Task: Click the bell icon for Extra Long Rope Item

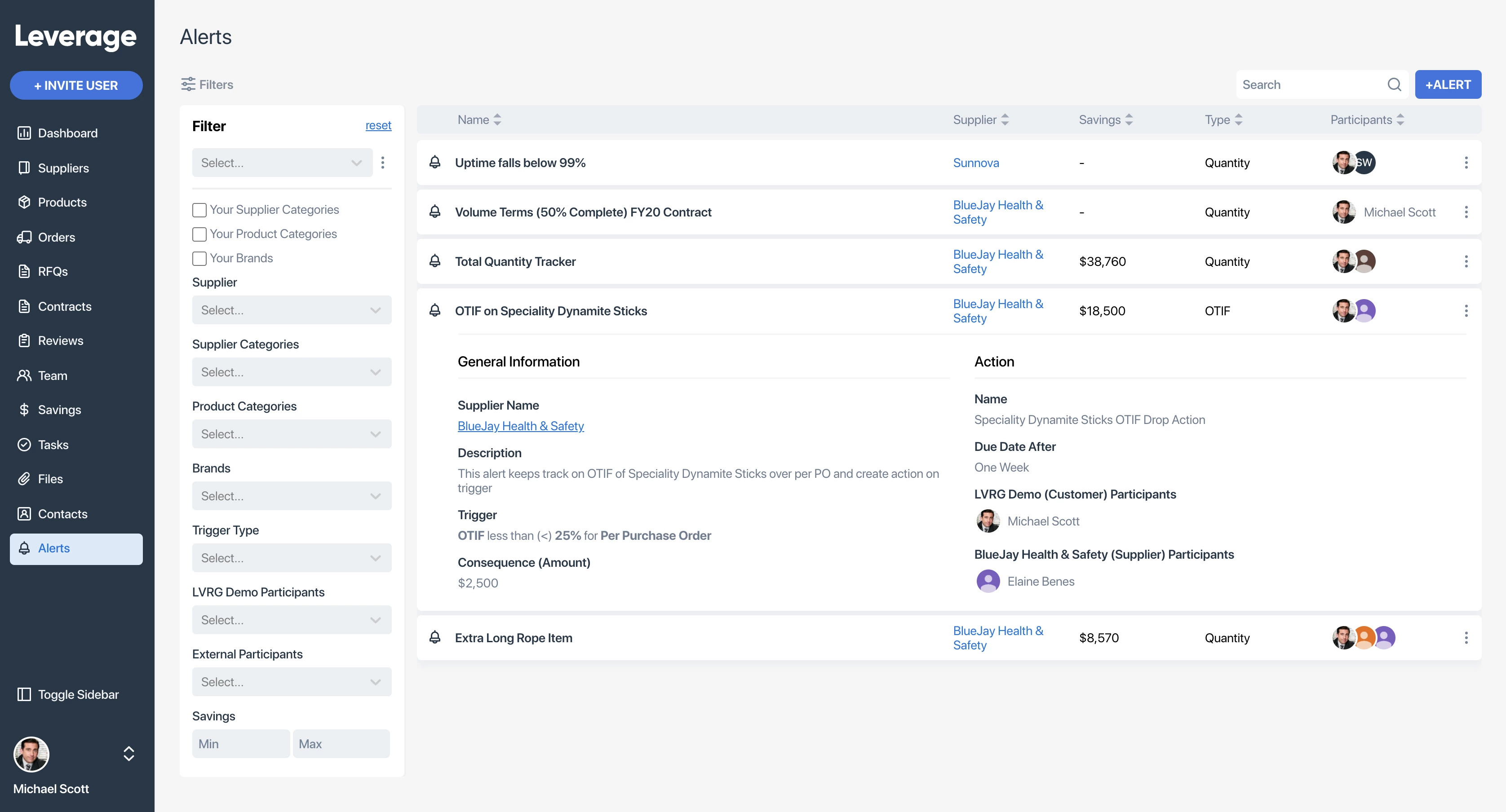Action: point(434,637)
